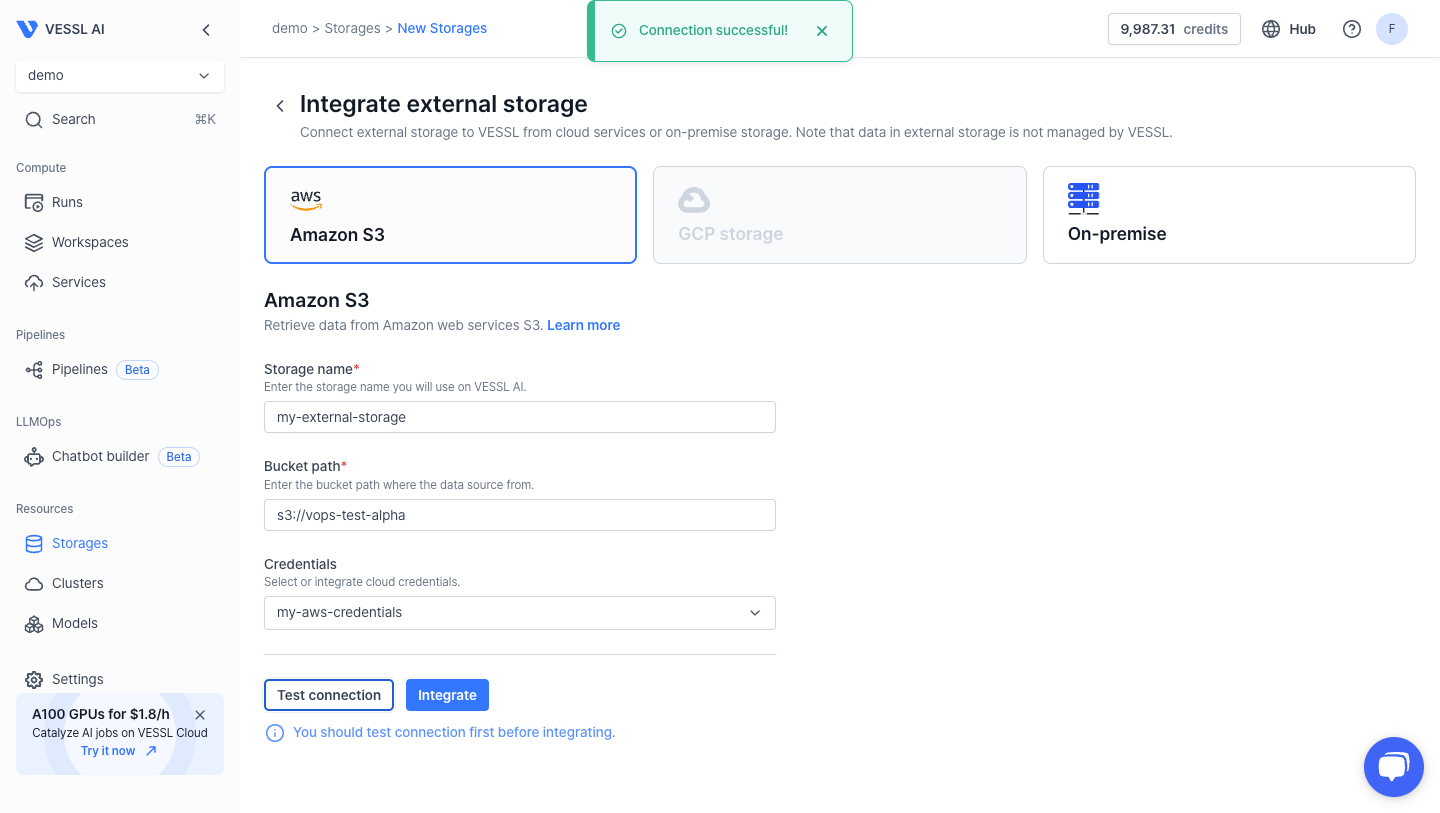Image resolution: width=1440 pixels, height=813 pixels.
Task: Open Clusters in the sidebar
Action: click(x=120, y=583)
